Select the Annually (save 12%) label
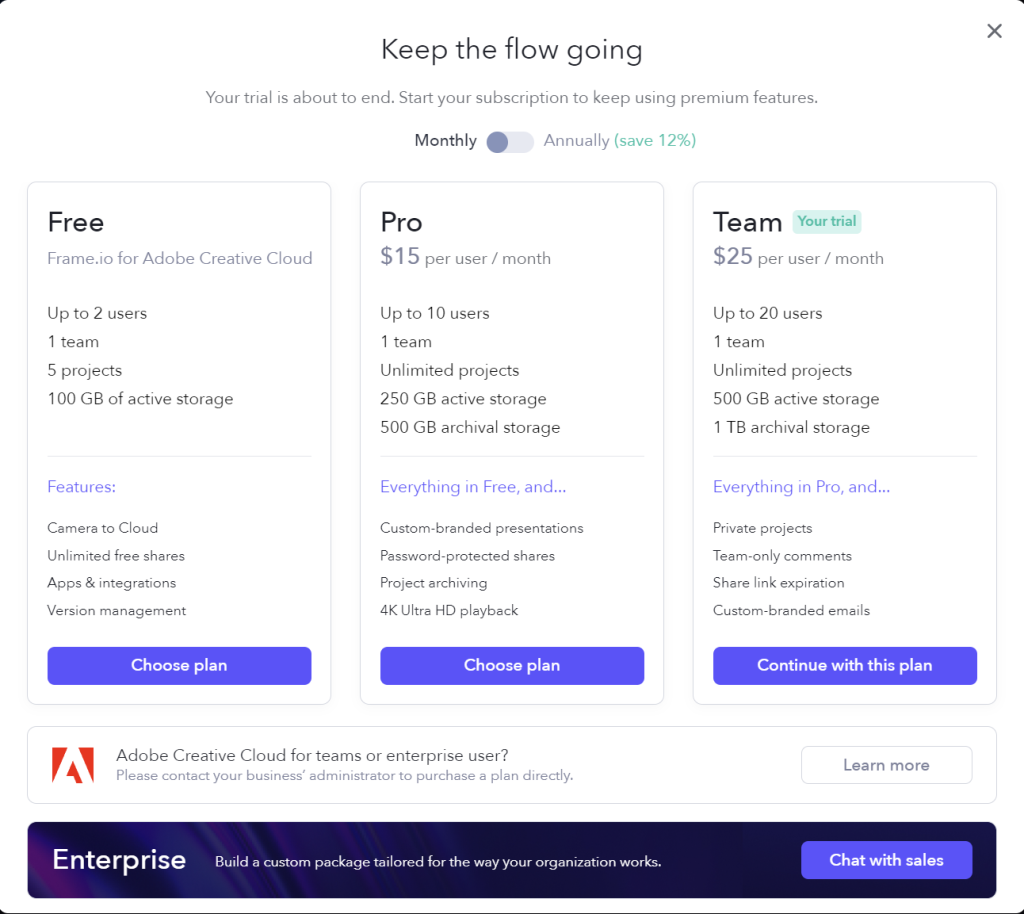 point(619,141)
